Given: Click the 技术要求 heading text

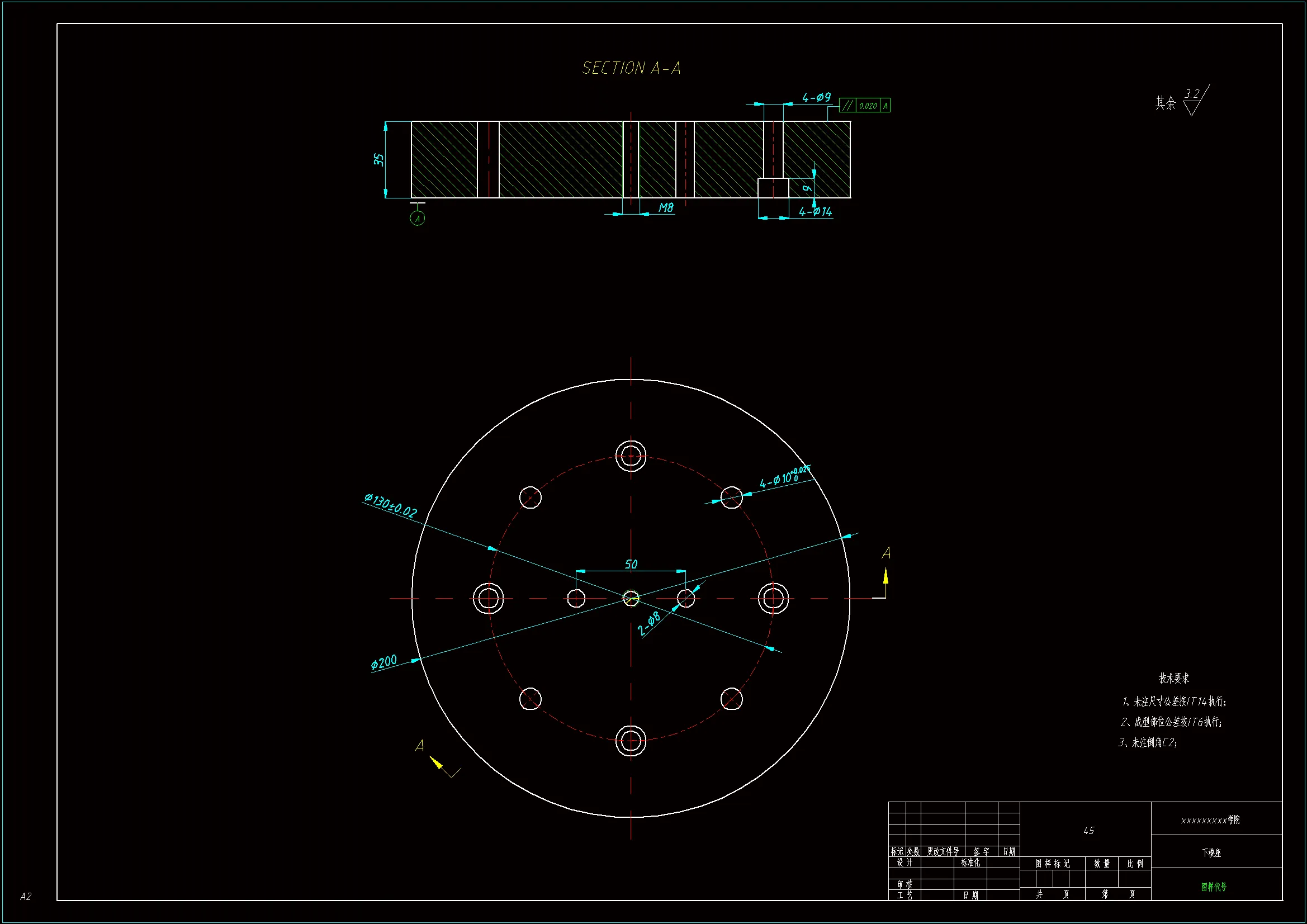Looking at the screenshot, I should 1174,678.
